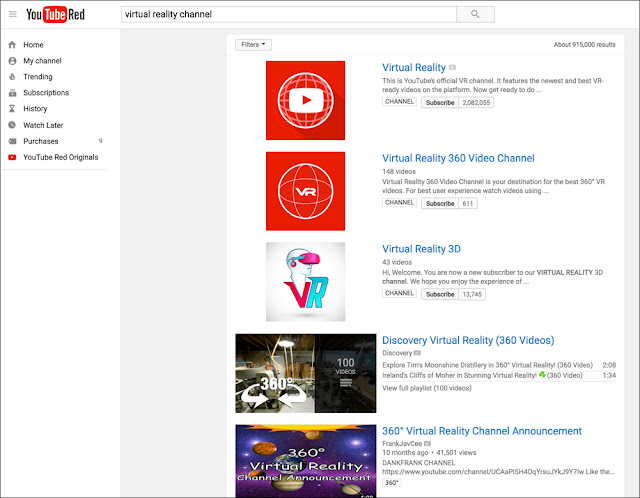Click the Discovery uploader name link

[397, 353]
